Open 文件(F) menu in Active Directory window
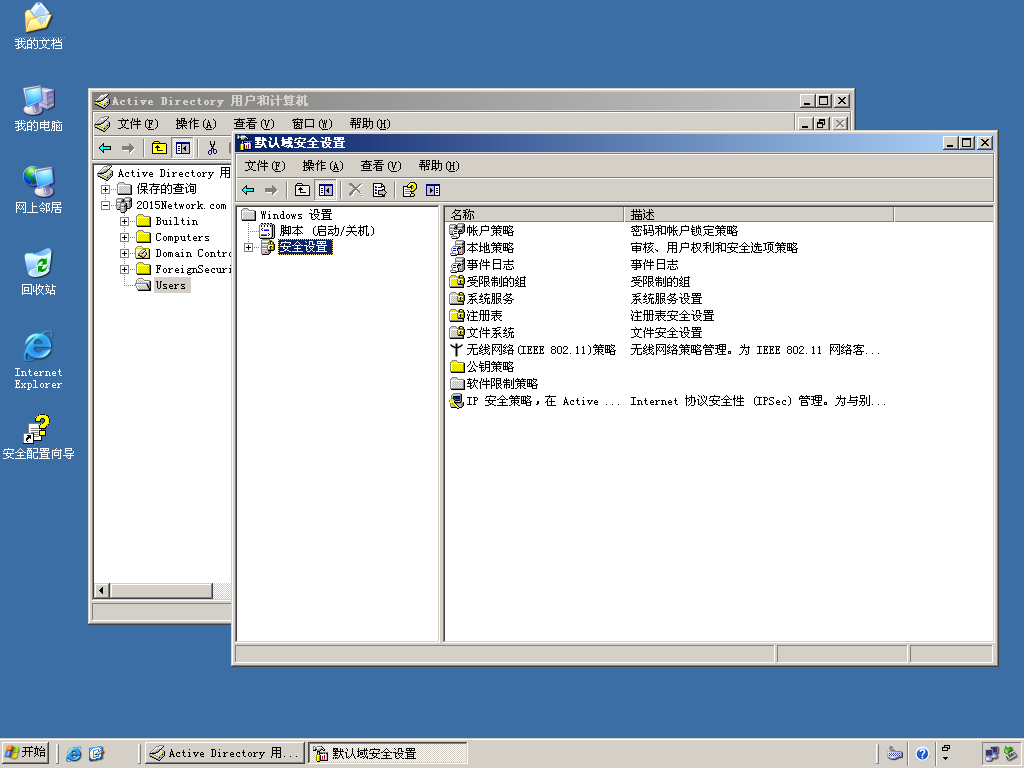 tap(138, 123)
